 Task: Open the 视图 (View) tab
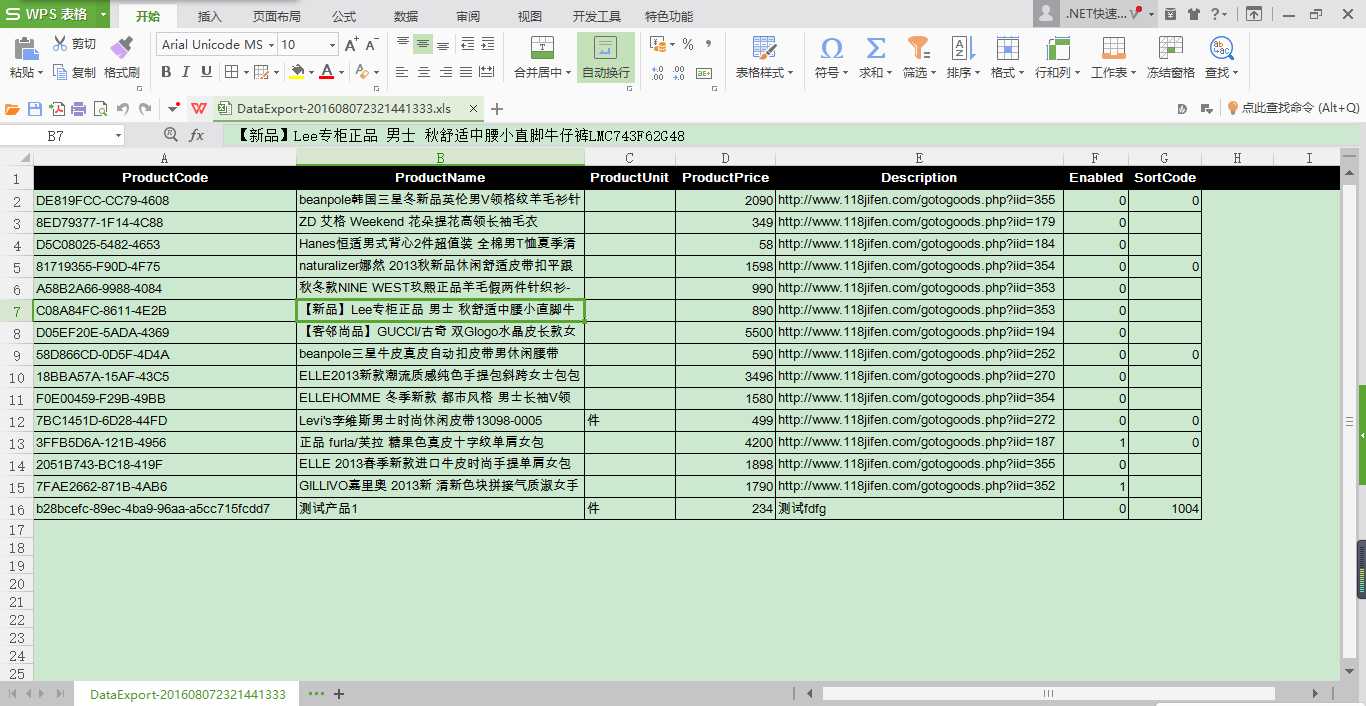point(530,17)
